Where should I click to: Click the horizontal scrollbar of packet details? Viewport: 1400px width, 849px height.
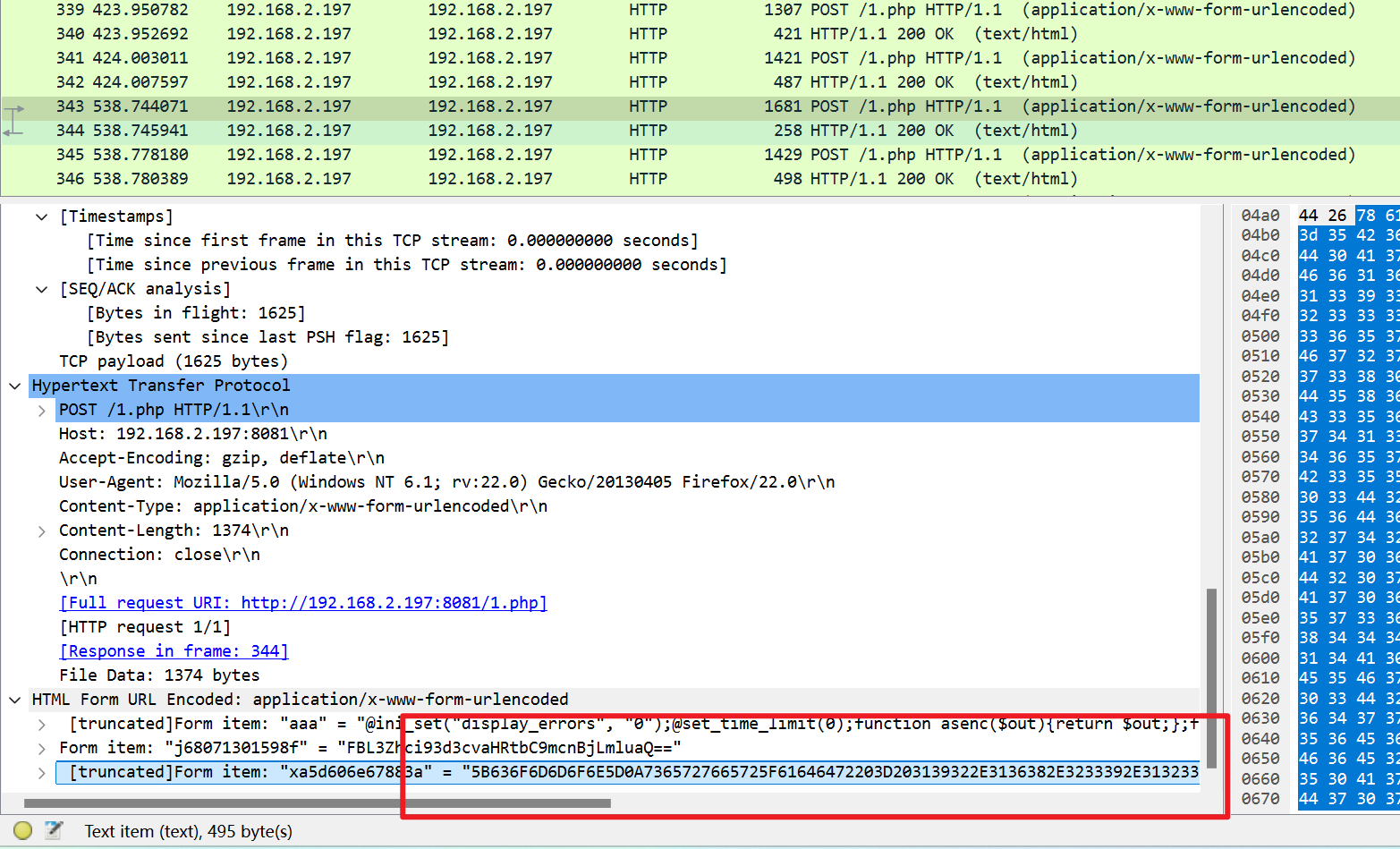tap(318, 803)
